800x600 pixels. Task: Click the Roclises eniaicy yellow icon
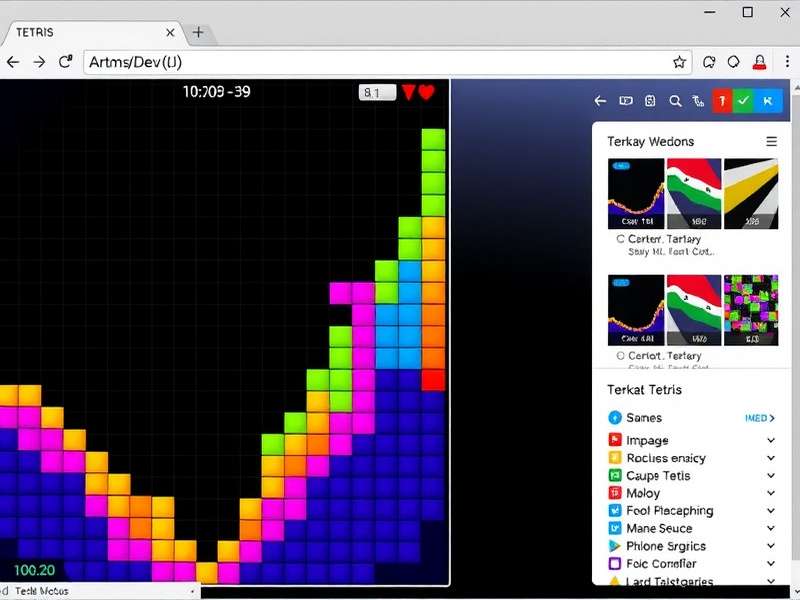pos(615,458)
